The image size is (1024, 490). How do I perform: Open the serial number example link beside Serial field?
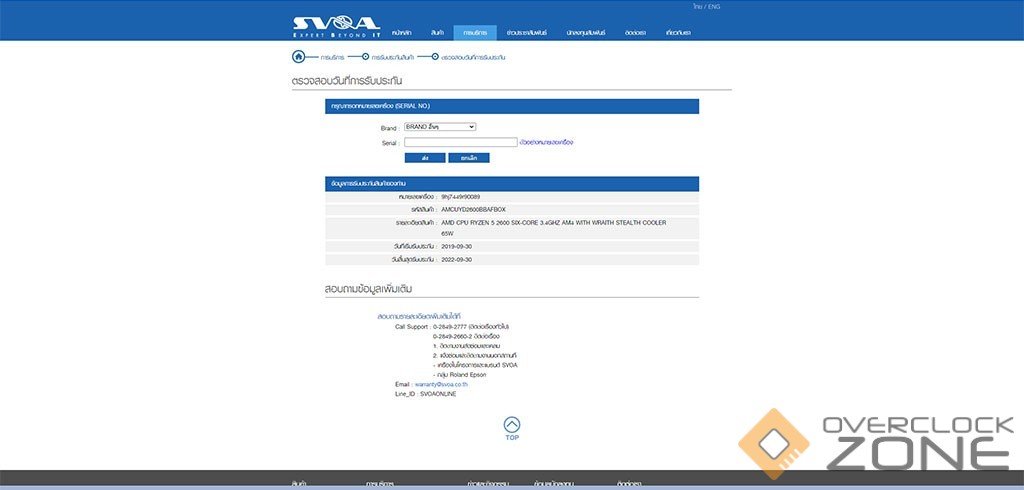(547, 142)
